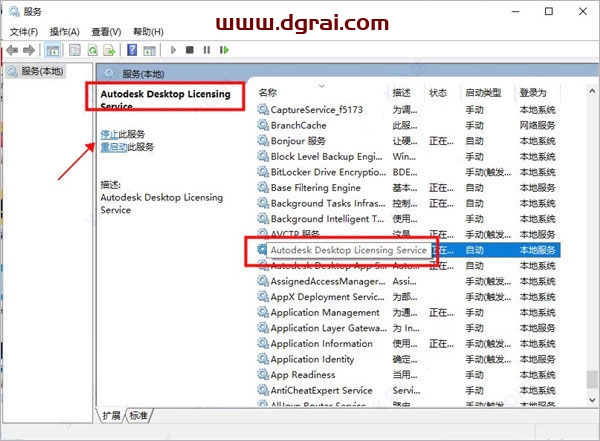Sort by the 名称 column header
The image size is (600, 441).
268,93
